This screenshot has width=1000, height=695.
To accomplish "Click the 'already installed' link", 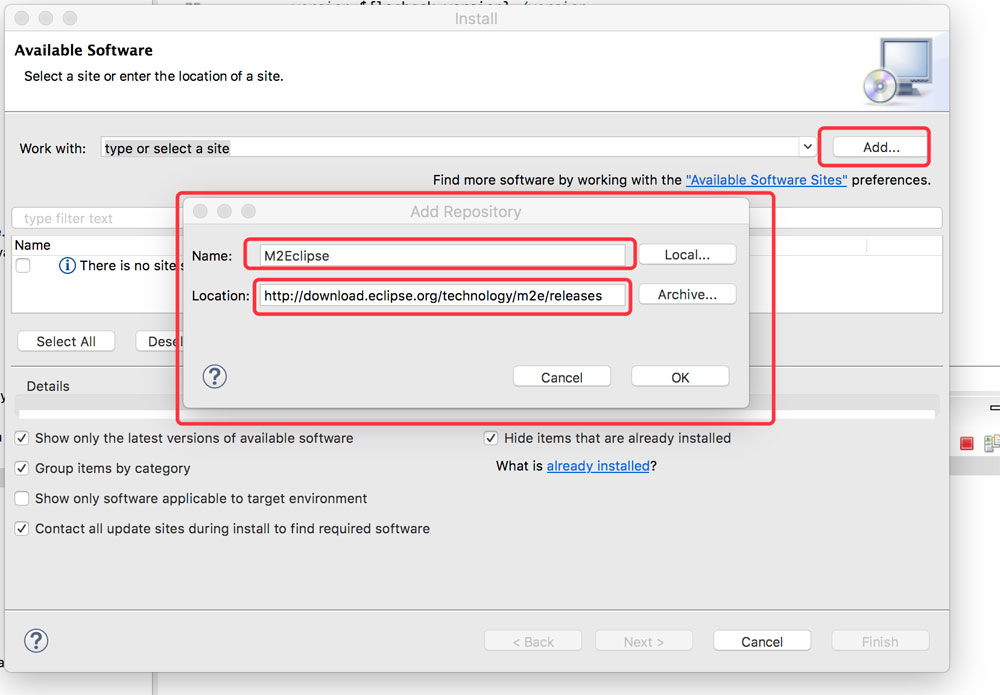I will (x=598, y=465).
